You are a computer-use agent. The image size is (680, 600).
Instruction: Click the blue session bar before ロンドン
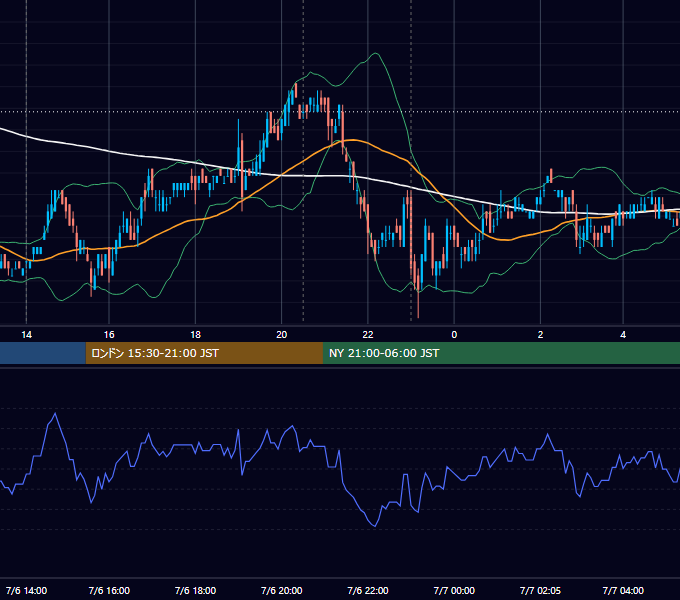pos(43,353)
